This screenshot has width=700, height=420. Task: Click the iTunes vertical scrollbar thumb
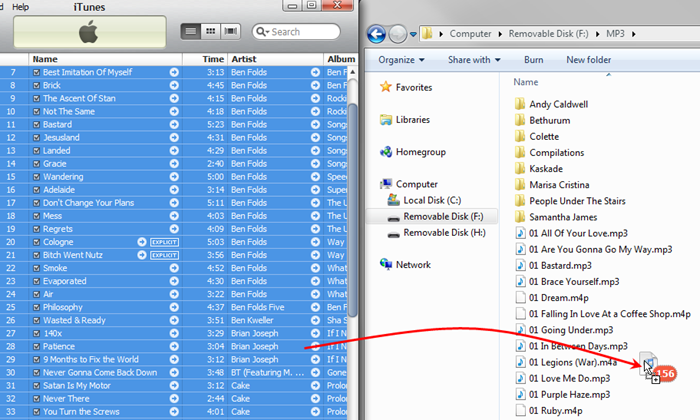[x=353, y=210]
